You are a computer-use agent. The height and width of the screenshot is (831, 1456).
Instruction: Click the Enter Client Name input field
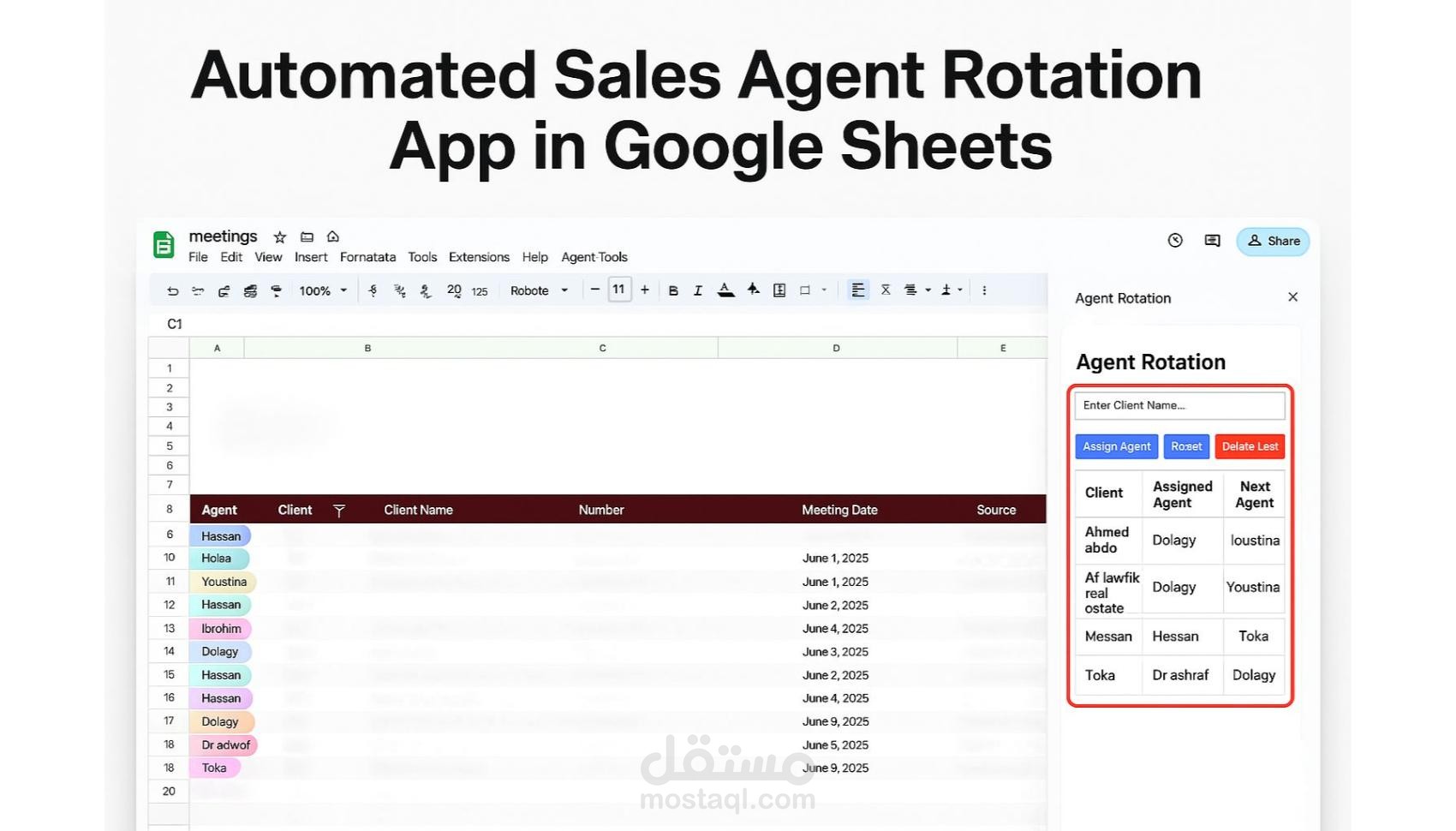coord(1179,405)
